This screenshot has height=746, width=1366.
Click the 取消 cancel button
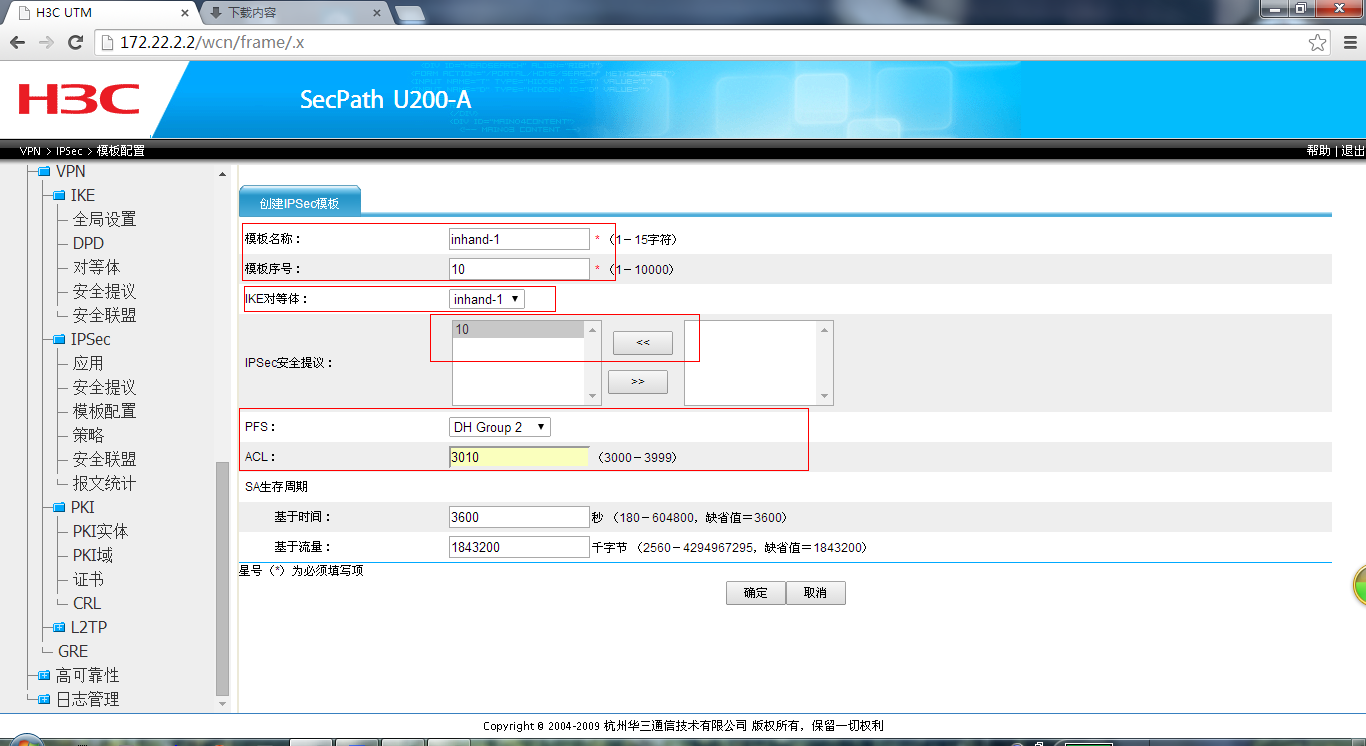click(815, 593)
